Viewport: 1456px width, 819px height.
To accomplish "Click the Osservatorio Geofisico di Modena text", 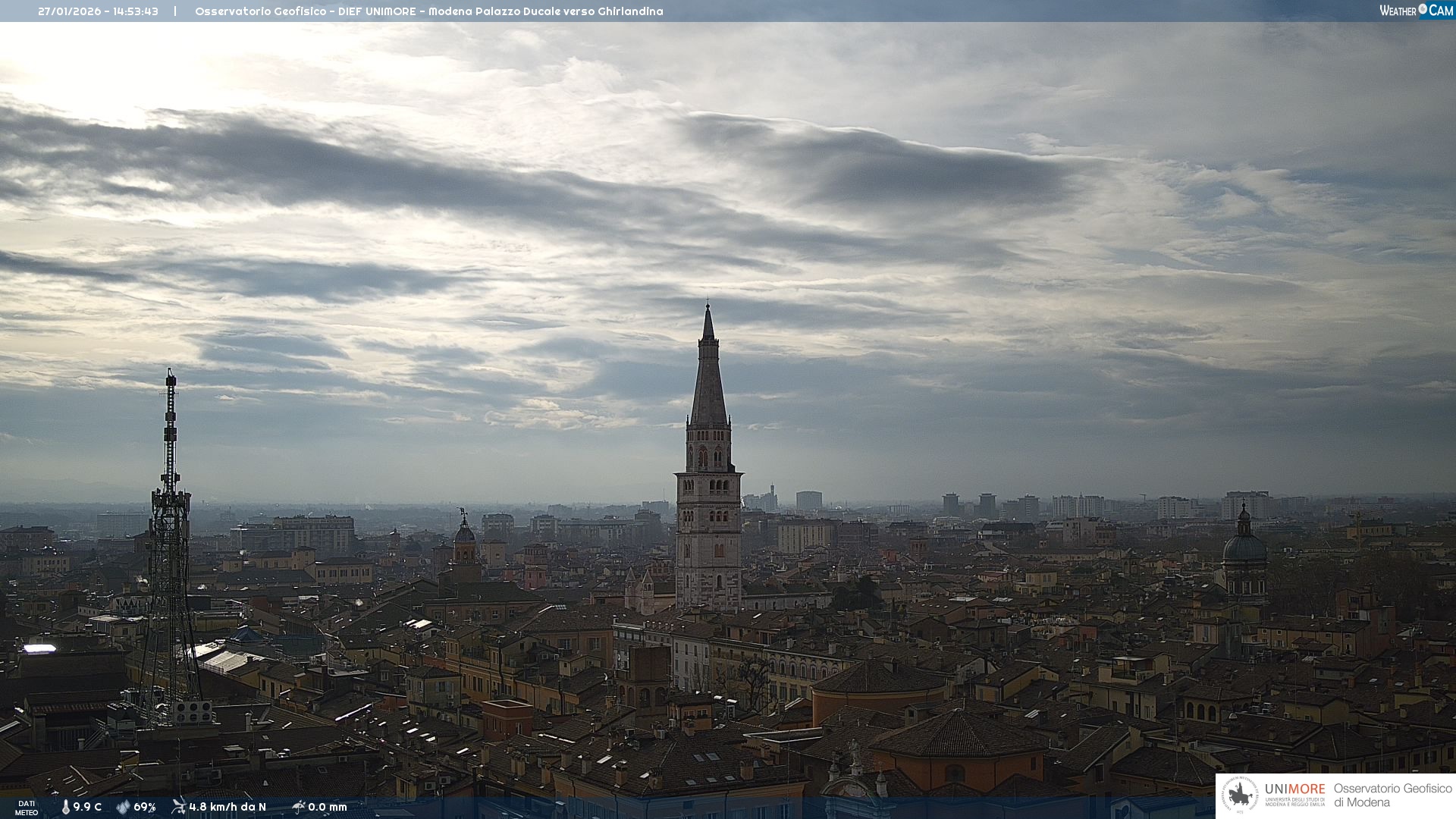I will [1392, 795].
